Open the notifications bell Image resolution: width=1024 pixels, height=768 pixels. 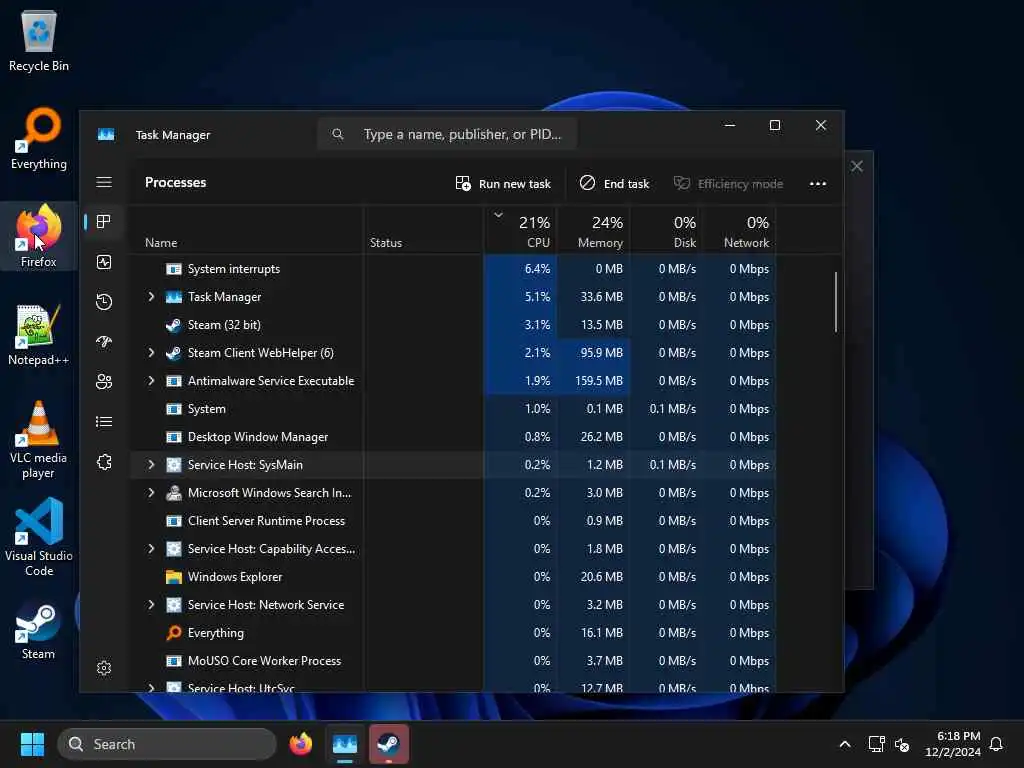(x=997, y=744)
